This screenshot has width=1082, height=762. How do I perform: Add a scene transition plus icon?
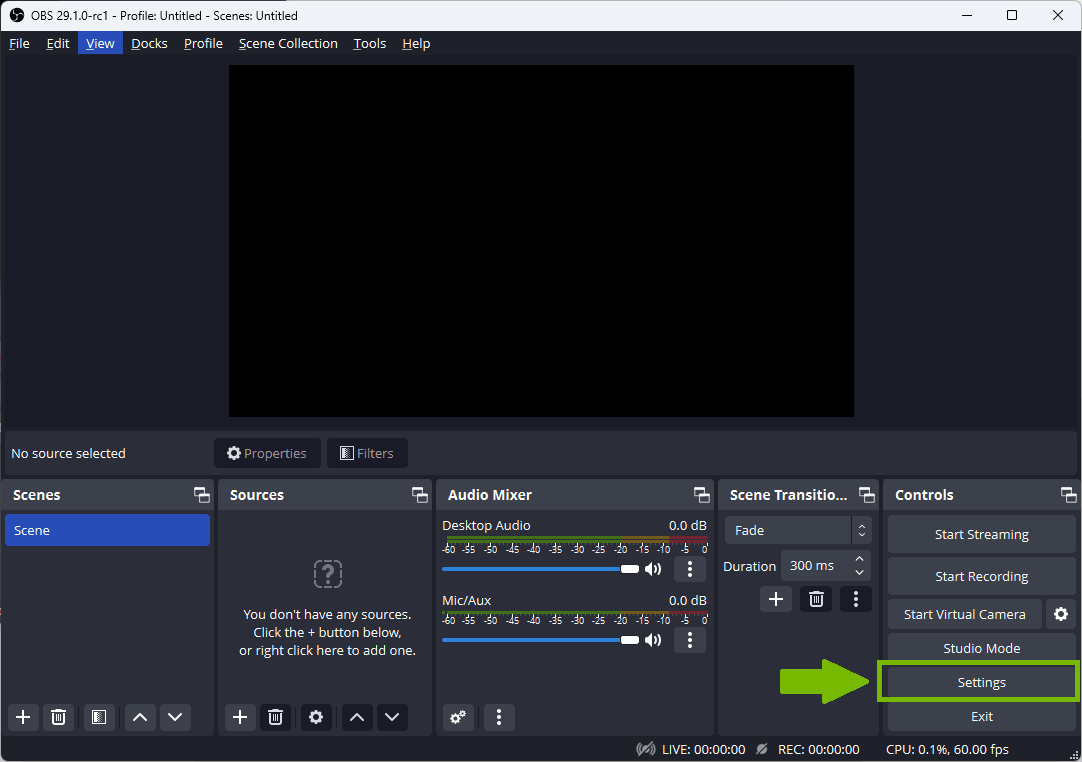pyautogui.click(x=776, y=599)
